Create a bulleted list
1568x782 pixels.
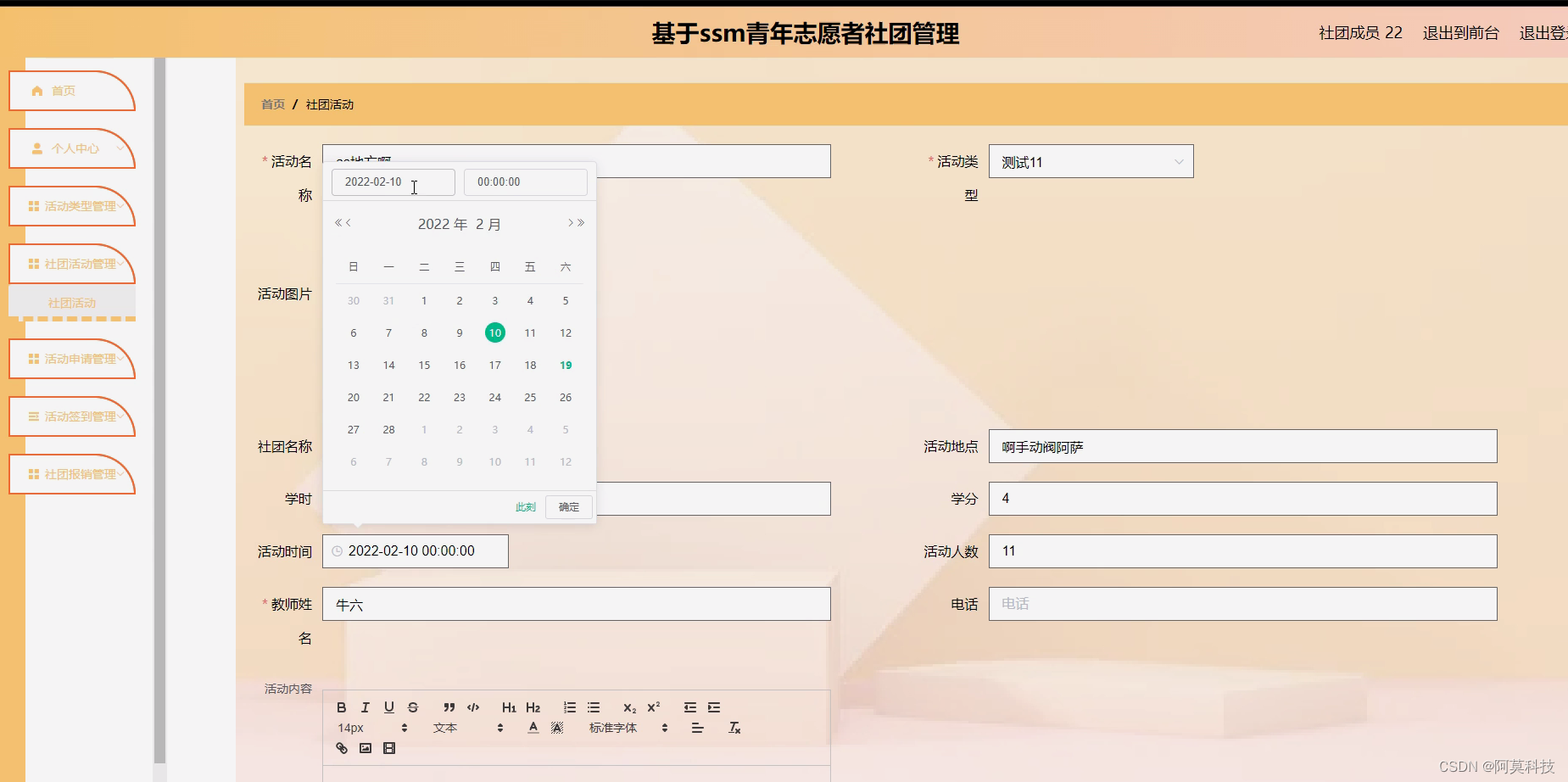click(x=594, y=707)
